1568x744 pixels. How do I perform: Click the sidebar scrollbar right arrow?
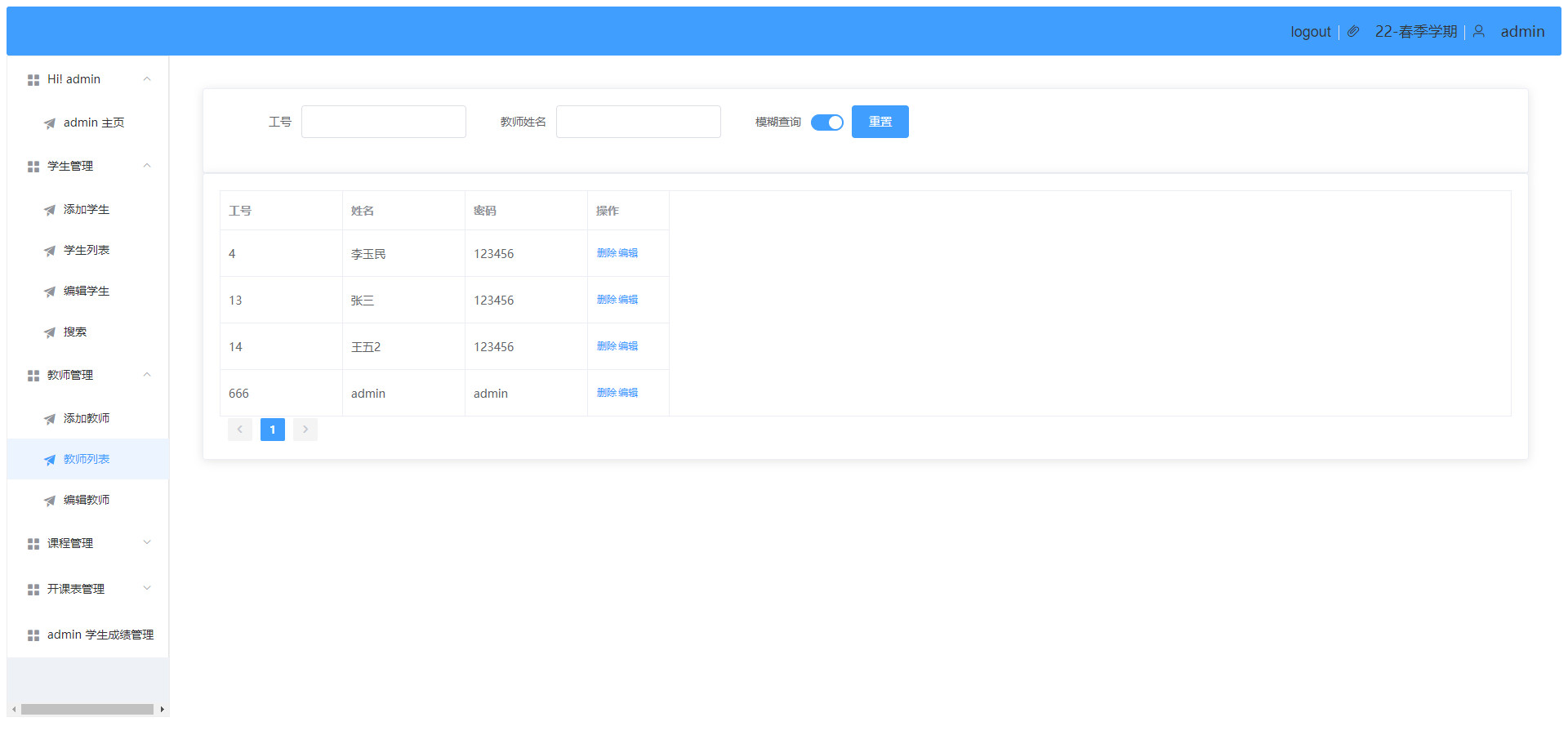tap(163, 710)
